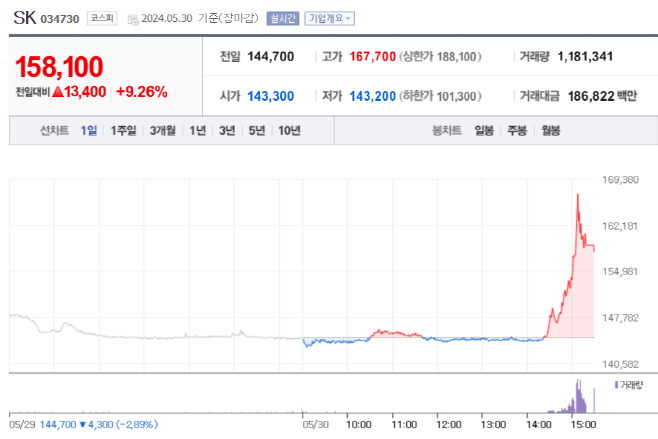
Task: Click the stock code 034730
Action: 60,19
